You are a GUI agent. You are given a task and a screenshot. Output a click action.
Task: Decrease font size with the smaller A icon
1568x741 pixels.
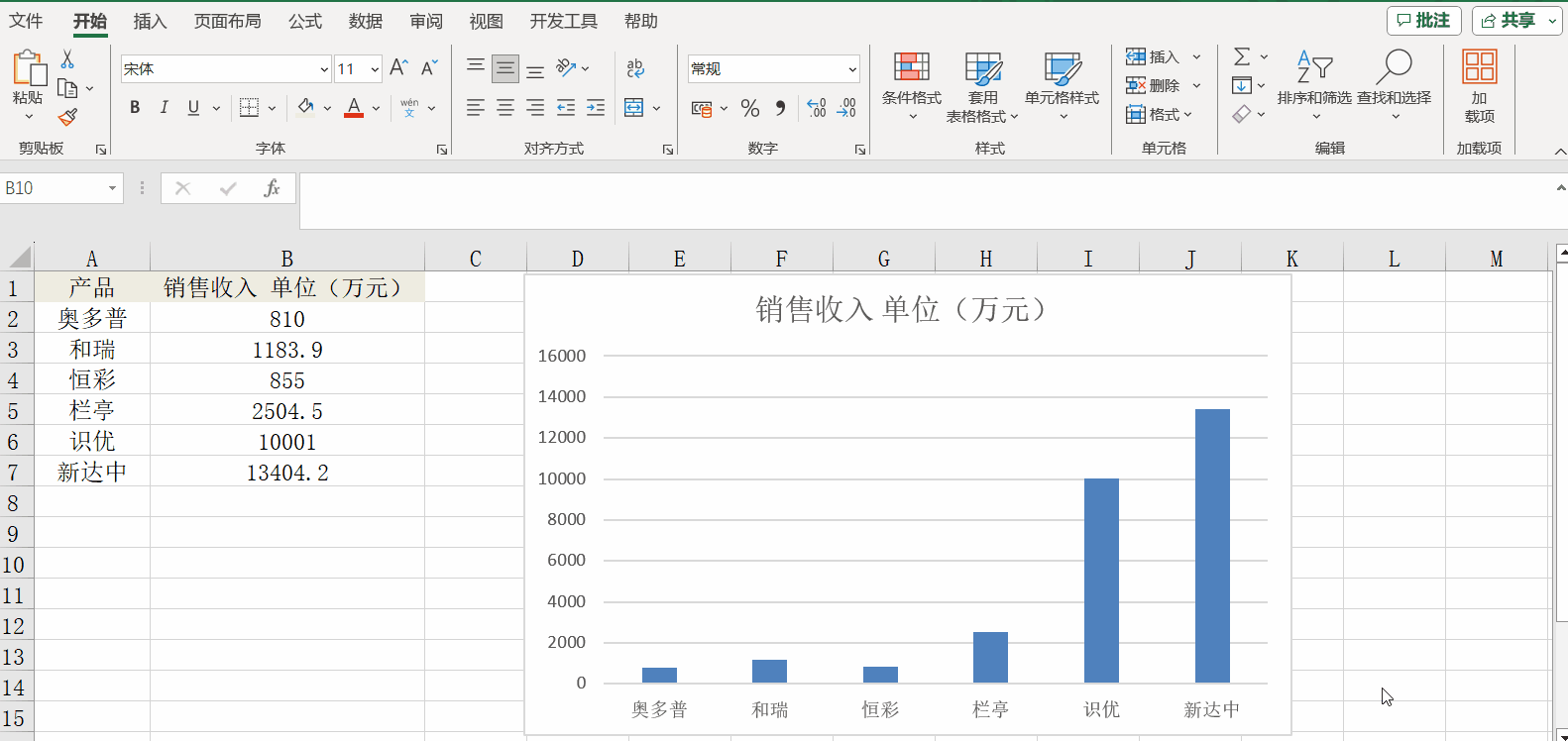click(429, 67)
